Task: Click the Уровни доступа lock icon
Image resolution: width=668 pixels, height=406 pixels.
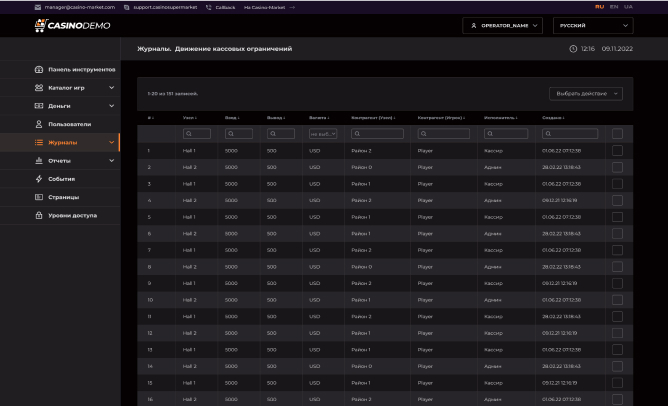Action: coord(38,215)
